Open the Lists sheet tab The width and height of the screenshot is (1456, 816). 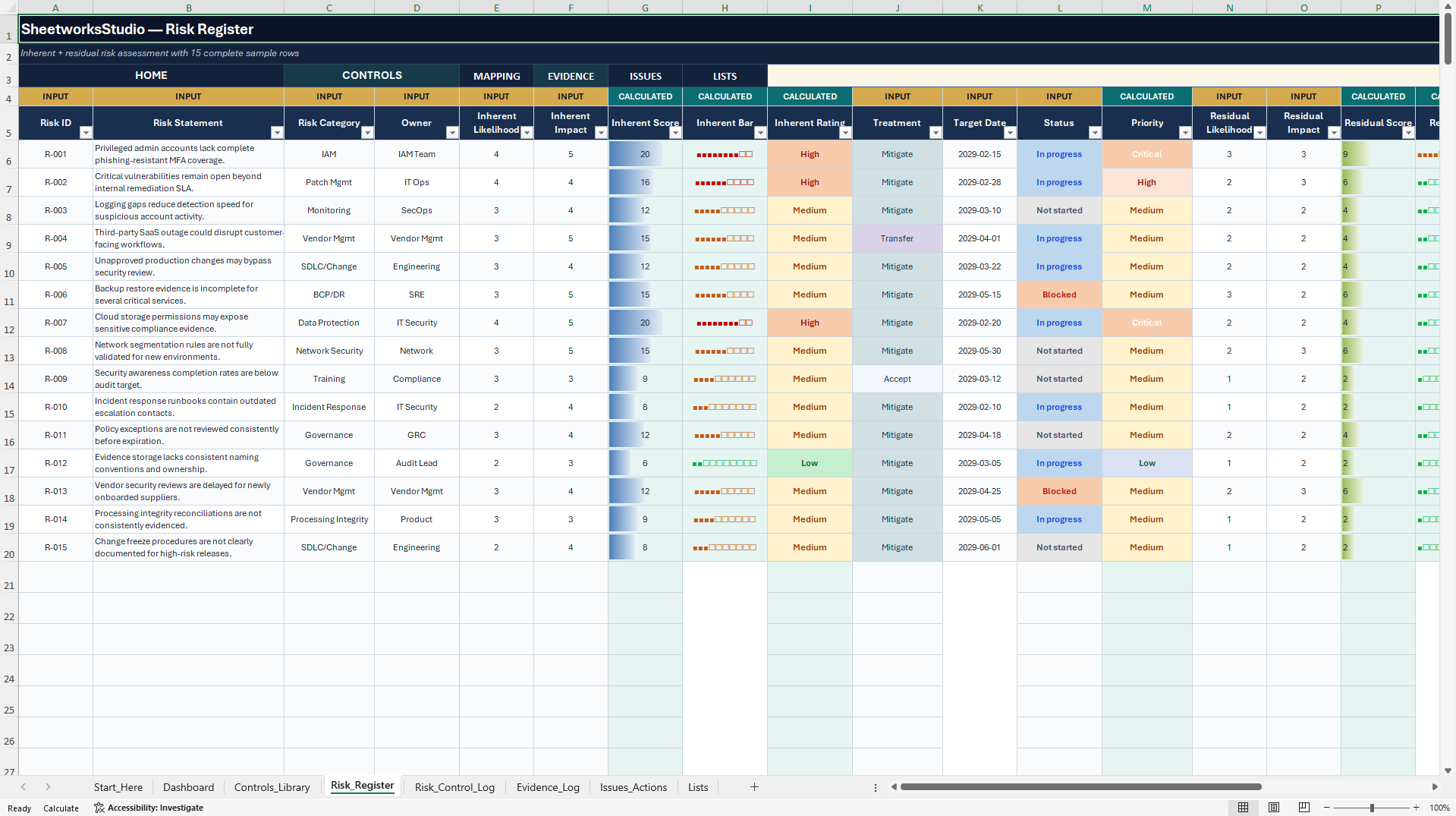(698, 787)
